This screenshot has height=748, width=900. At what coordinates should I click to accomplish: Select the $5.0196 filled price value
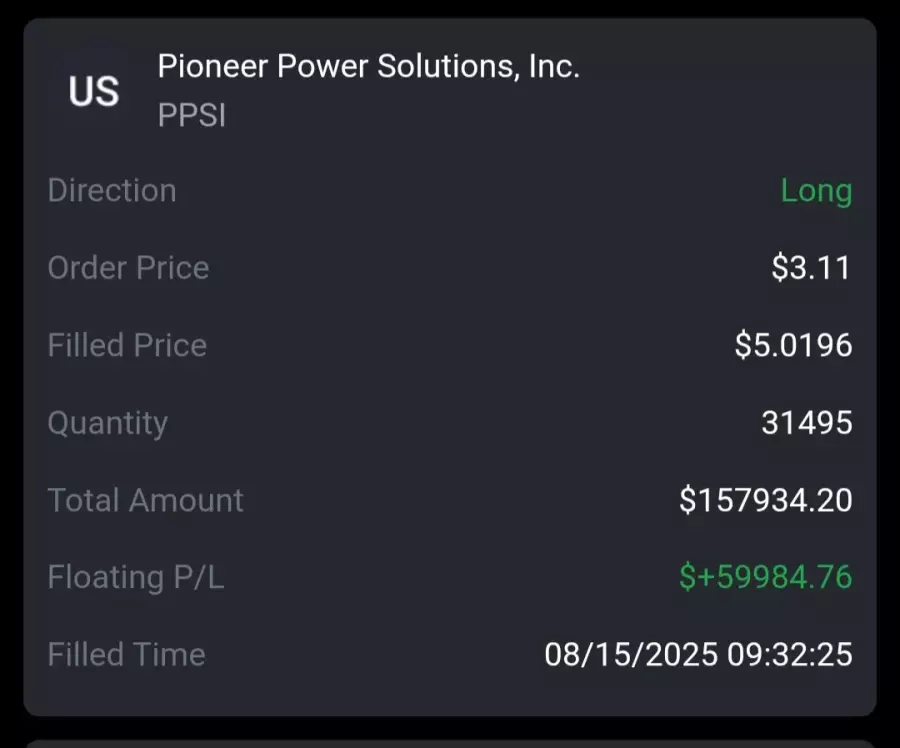click(793, 345)
